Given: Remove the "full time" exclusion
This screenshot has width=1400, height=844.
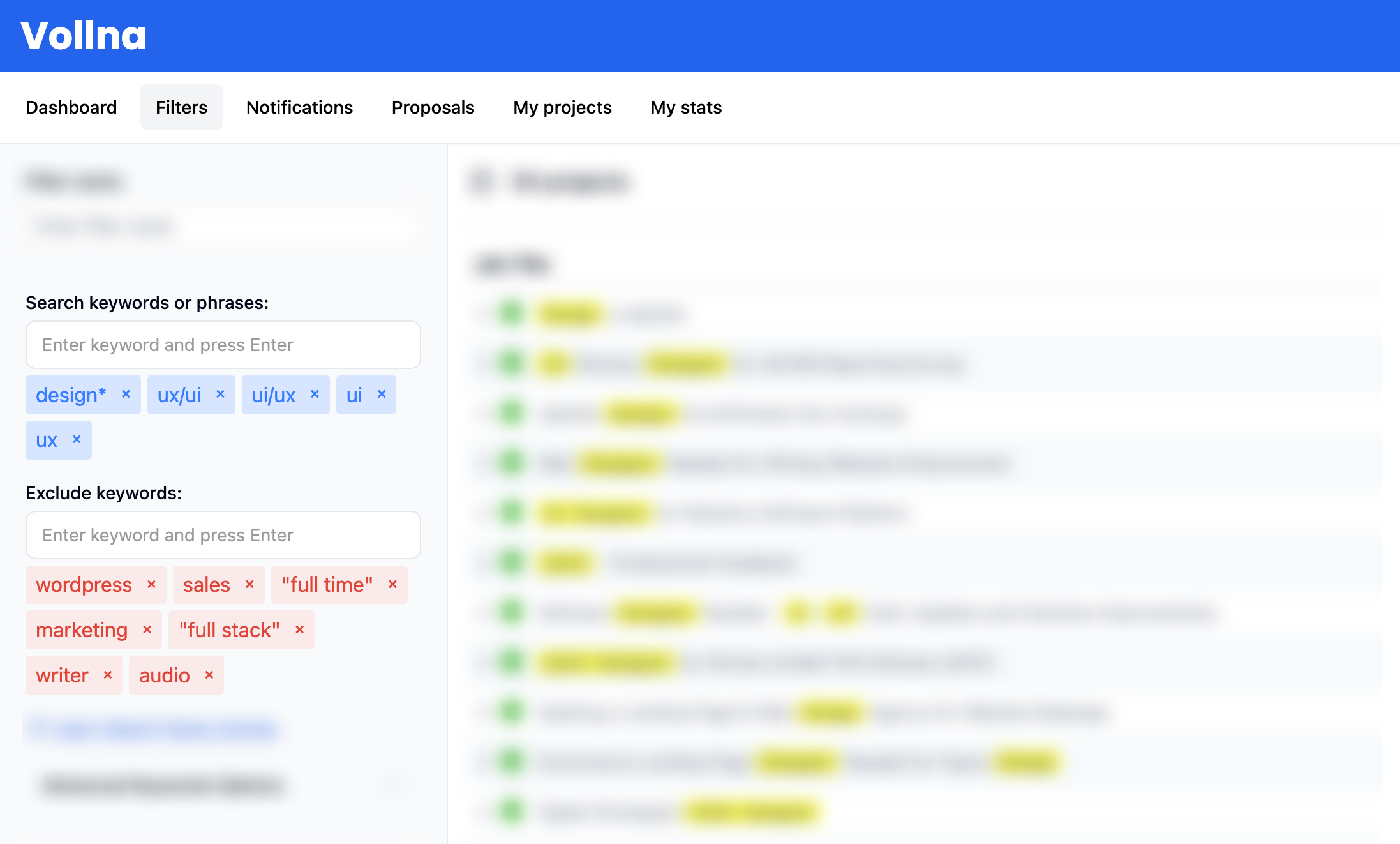Looking at the screenshot, I should click(x=392, y=584).
